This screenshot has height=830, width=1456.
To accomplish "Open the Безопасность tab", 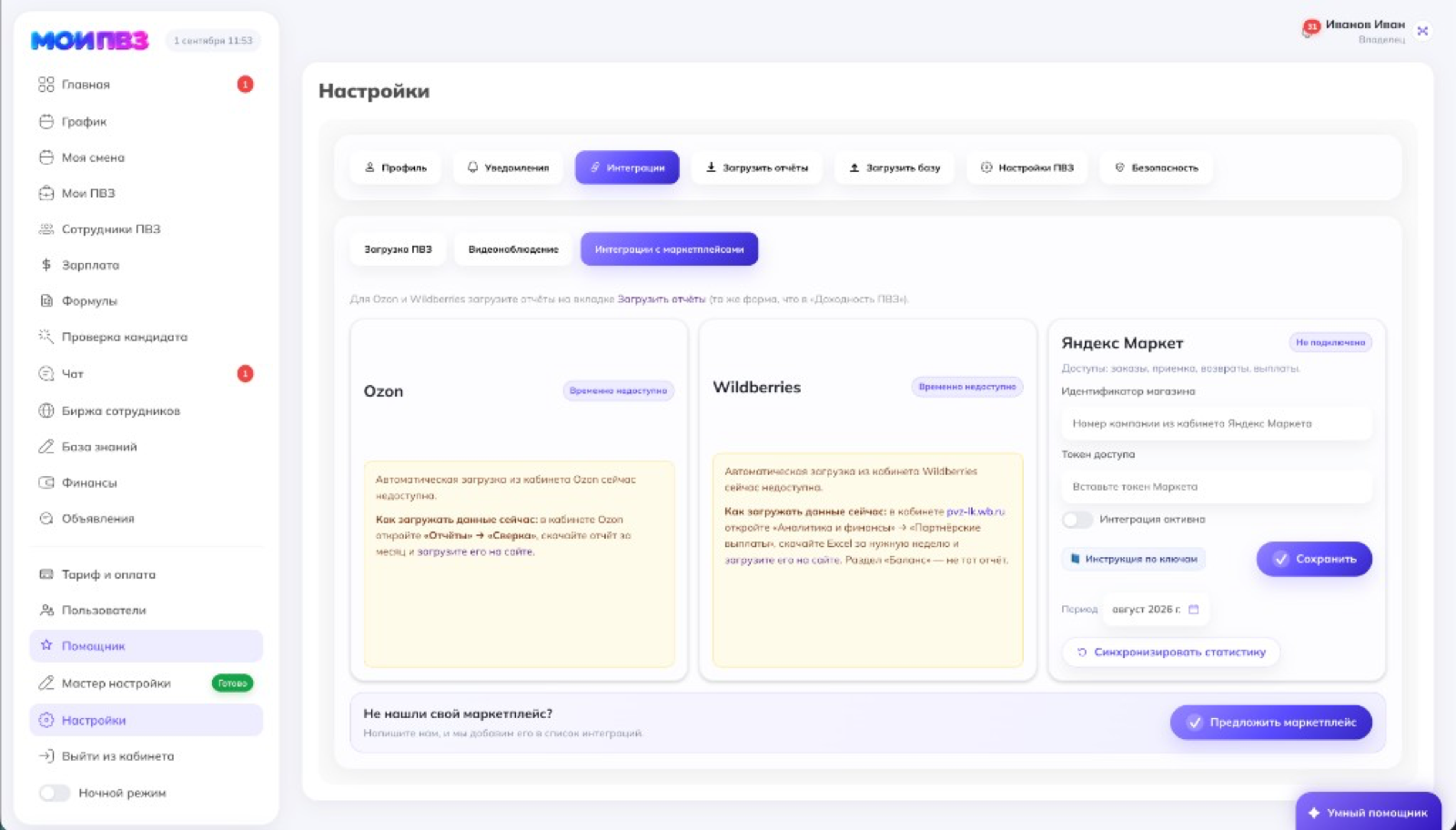I will [x=1157, y=167].
